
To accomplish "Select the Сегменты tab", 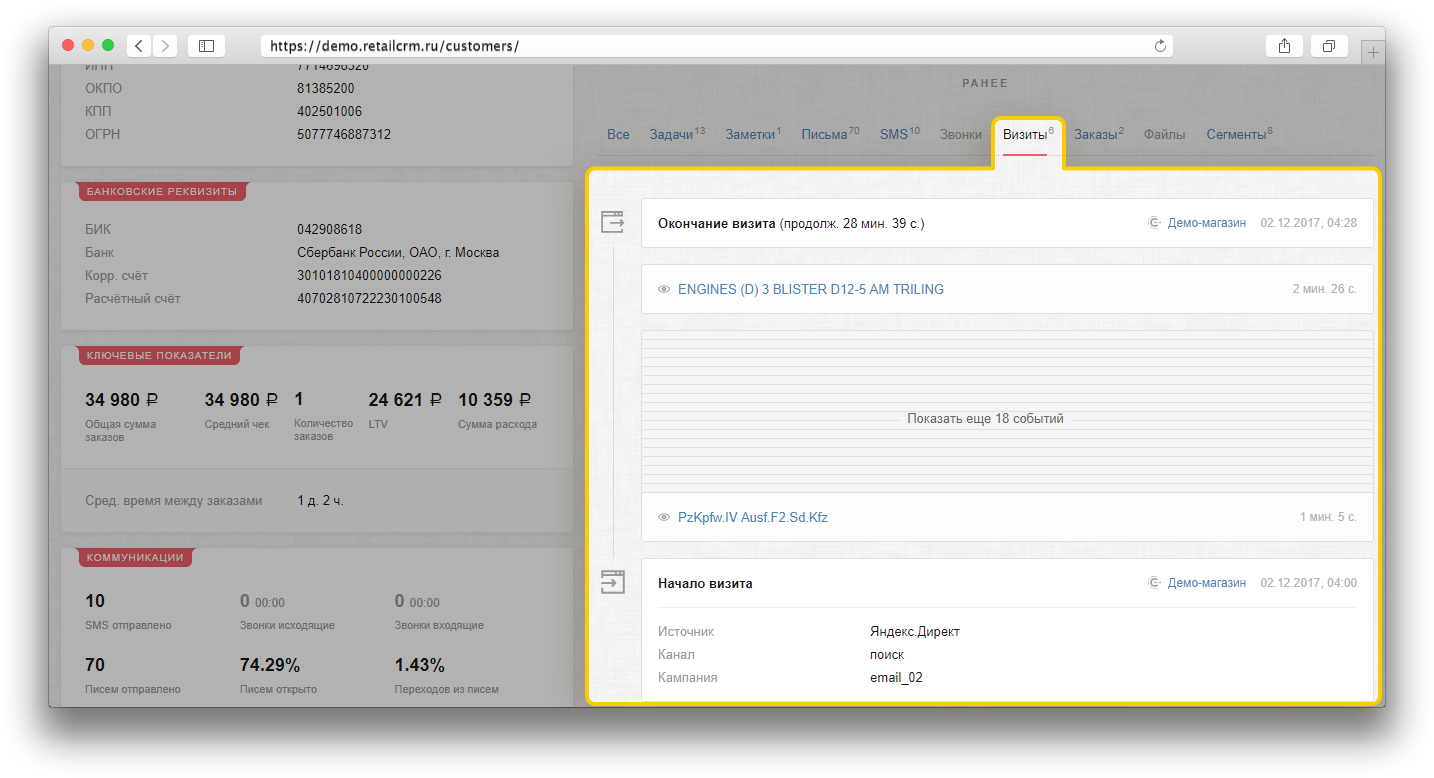I will click(1236, 135).
